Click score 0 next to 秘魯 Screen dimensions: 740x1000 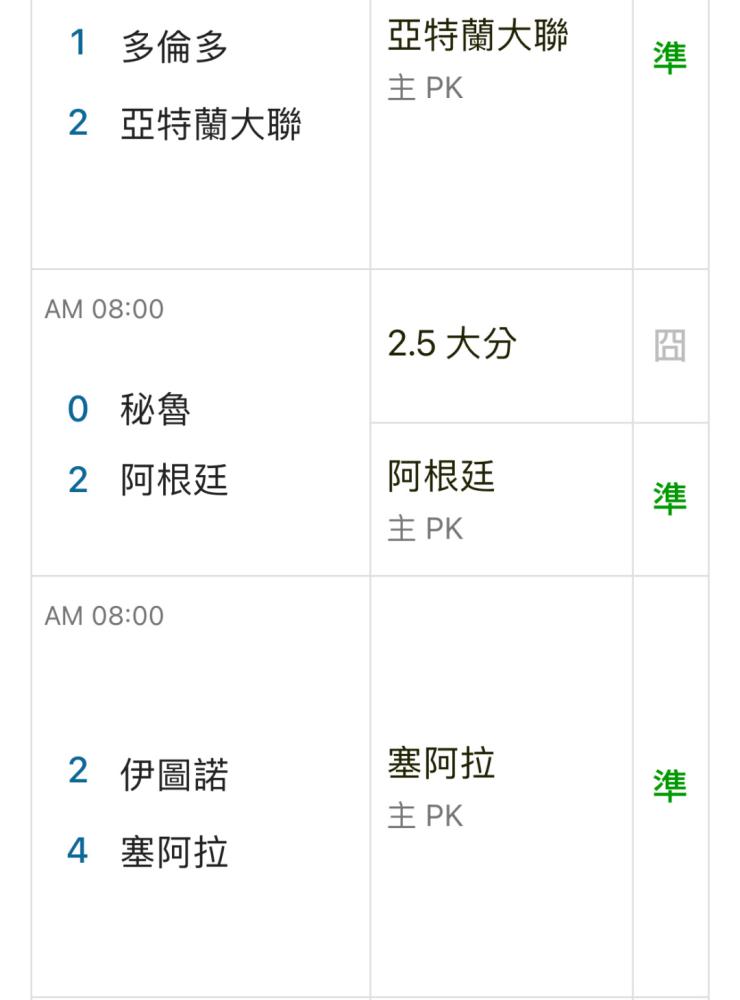78,409
